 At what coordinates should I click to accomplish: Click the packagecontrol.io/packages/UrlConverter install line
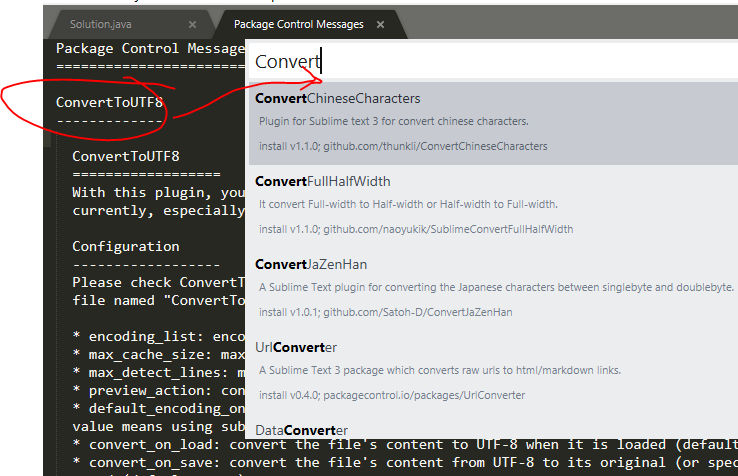pyautogui.click(x=392, y=395)
